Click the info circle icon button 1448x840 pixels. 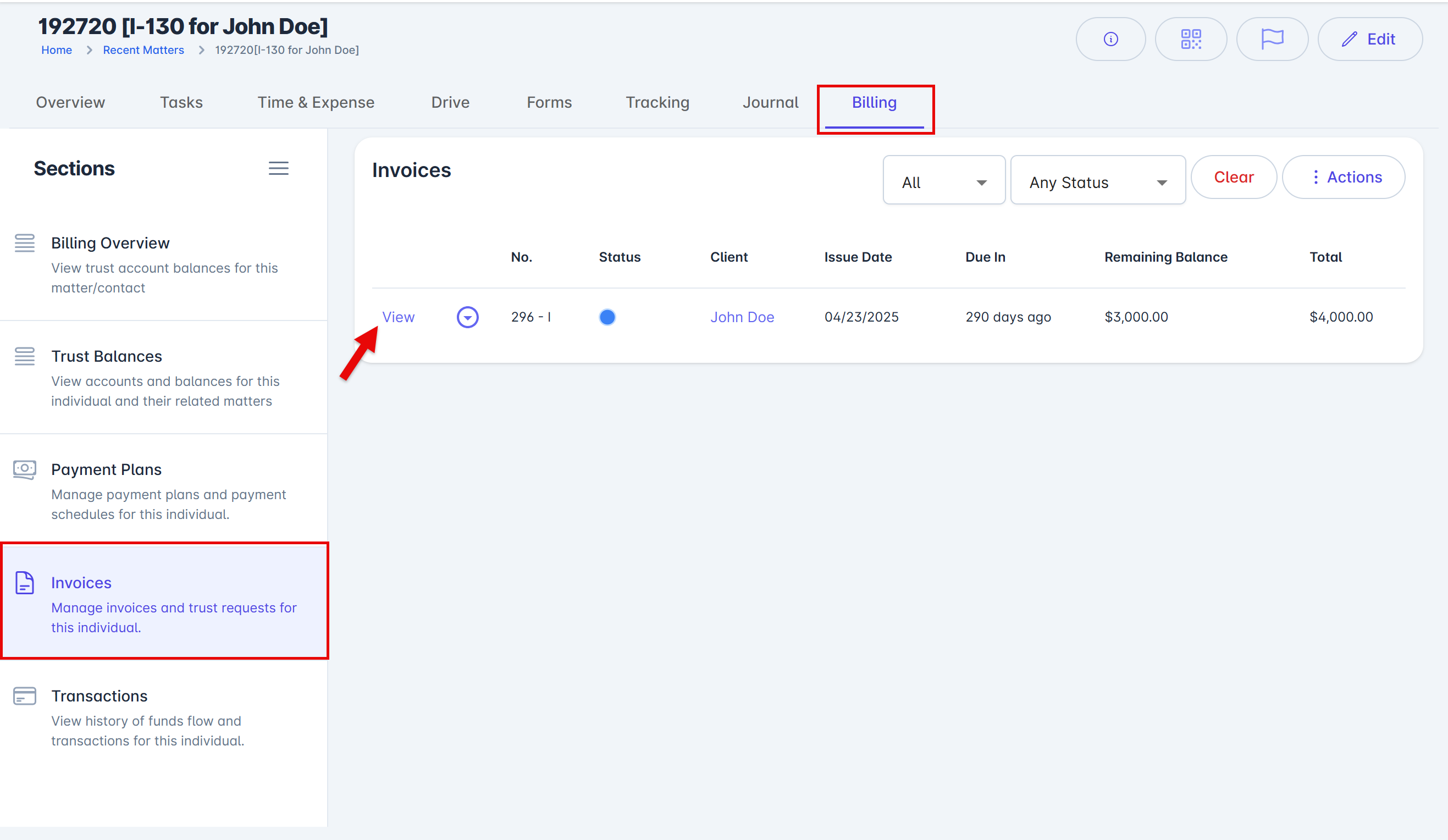(x=1110, y=39)
